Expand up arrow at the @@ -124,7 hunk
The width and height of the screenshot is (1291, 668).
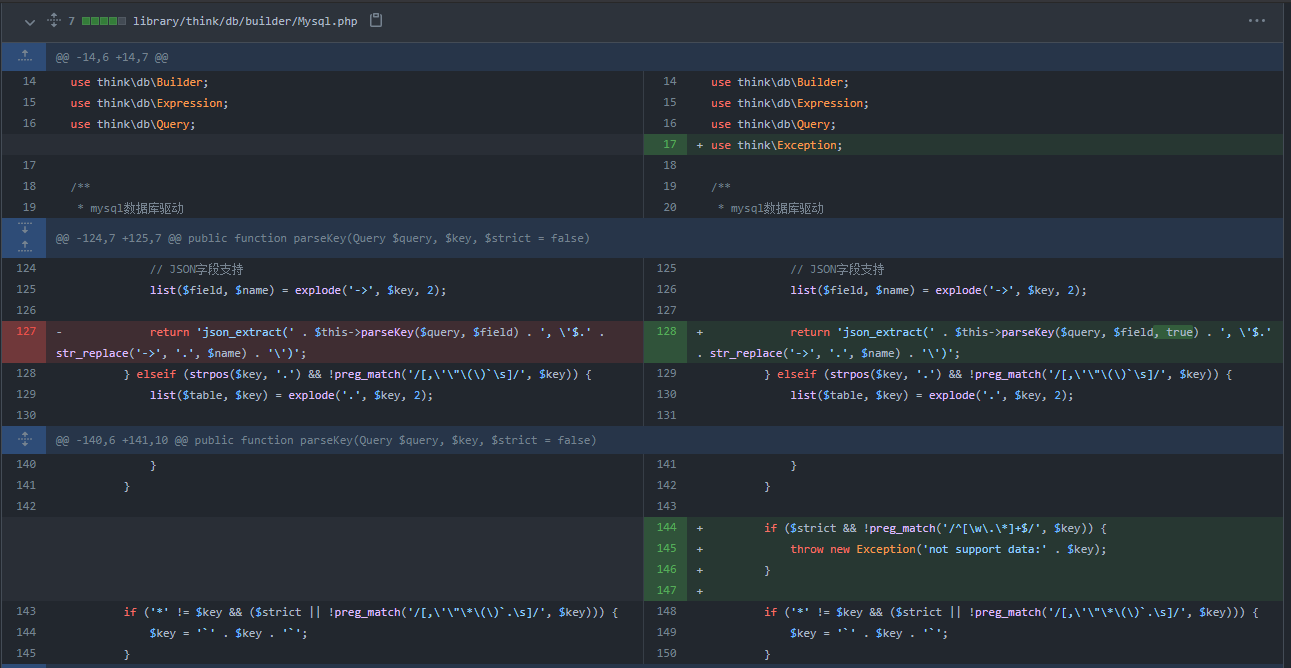coord(24,247)
